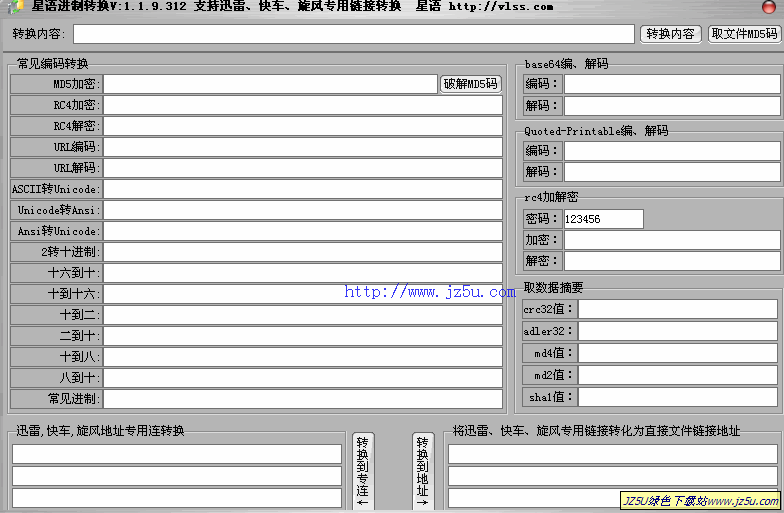Screen dimensions: 784x513
Task: Click the 十六到十 output field
Action: coord(303,273)
